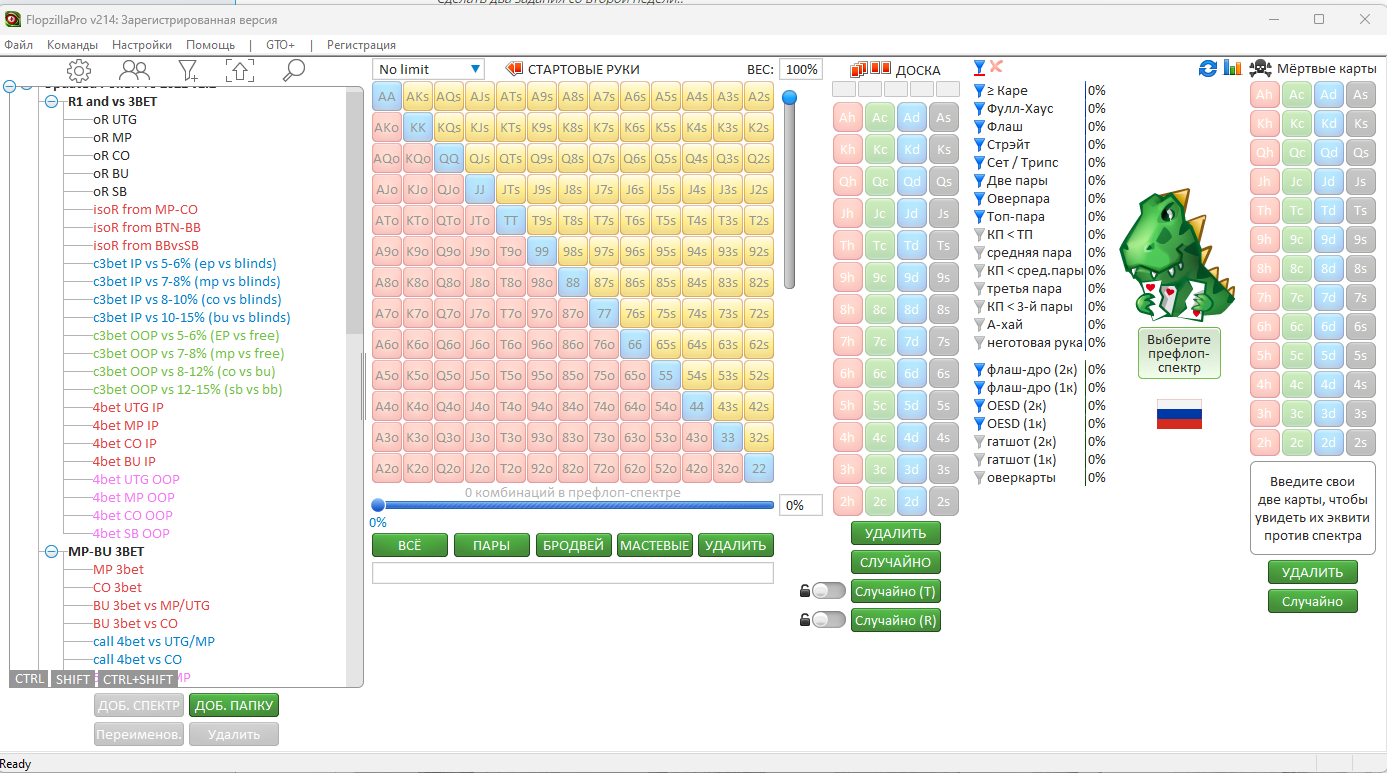Select the oR UTG range in tree

pos(115,120)
